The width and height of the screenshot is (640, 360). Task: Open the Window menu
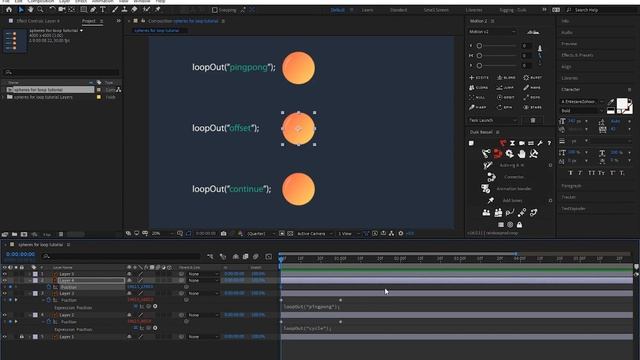point(142,2)
